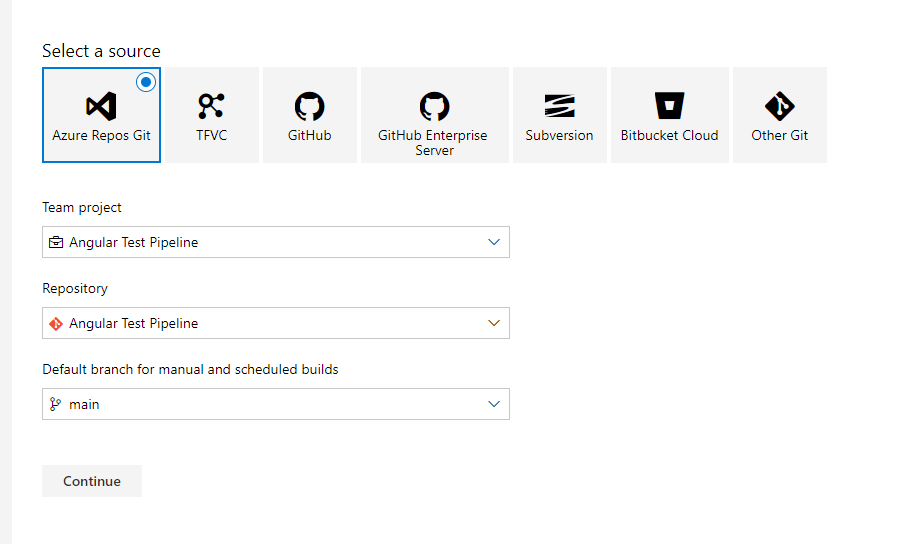Click Angular Test Pipeline in Repository box
Viewport: 903px width, 544px height.
pos(133,323)
